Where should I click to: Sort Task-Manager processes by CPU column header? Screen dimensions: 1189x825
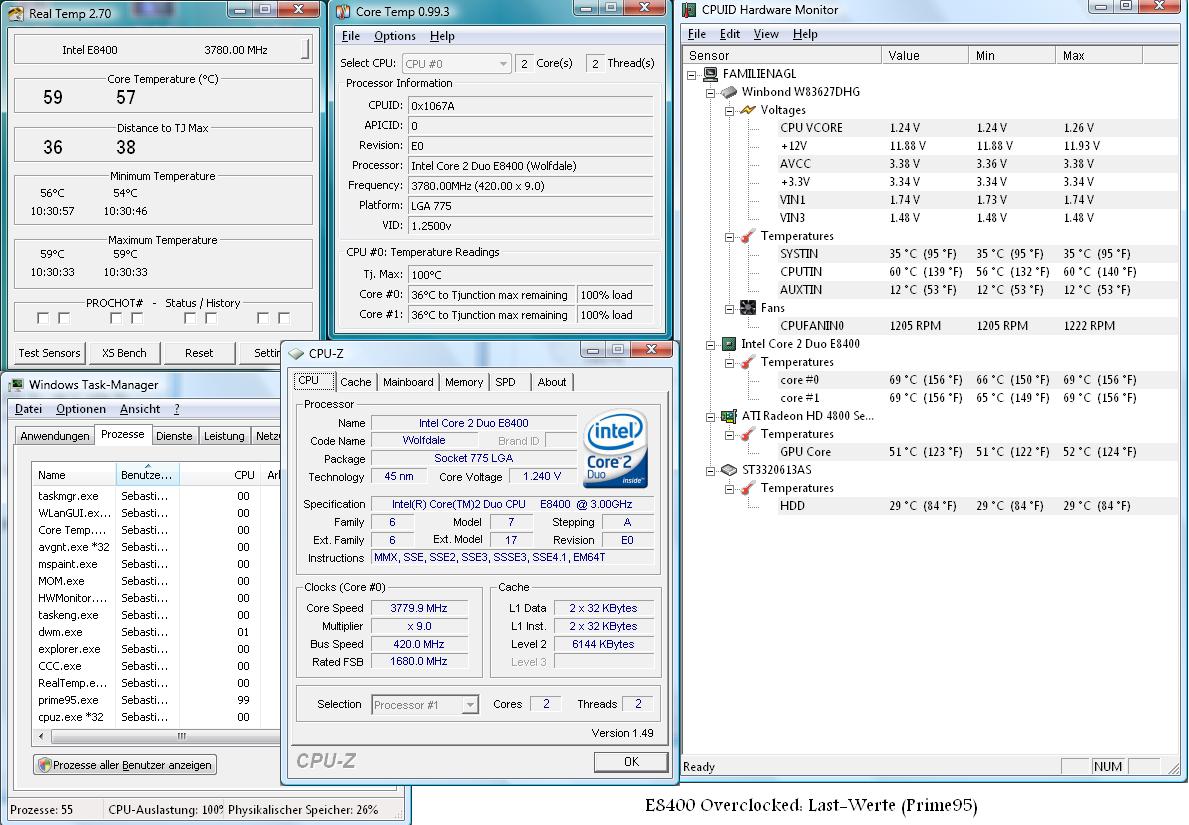click(220, 475)
